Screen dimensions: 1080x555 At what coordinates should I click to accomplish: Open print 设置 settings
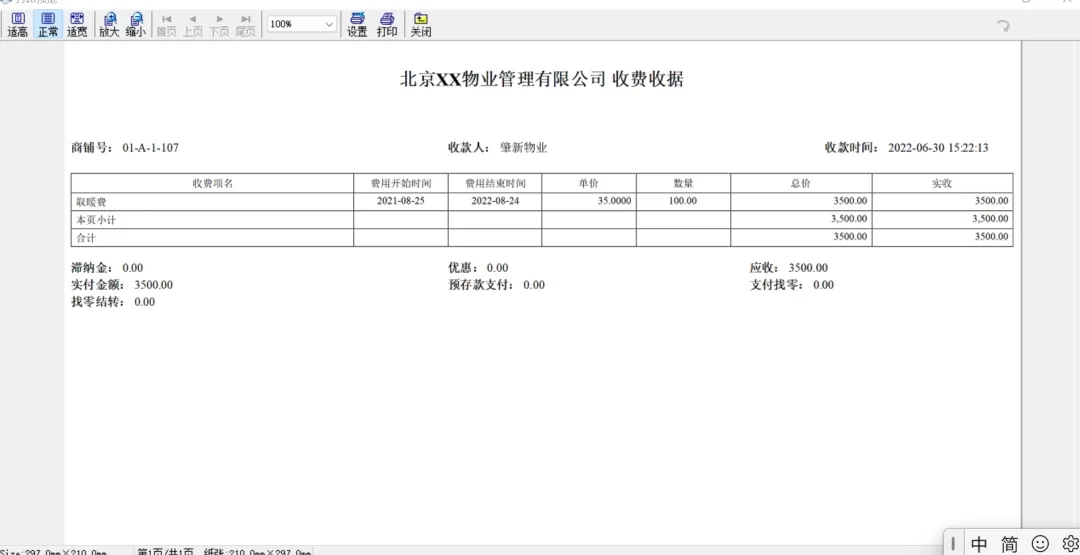point(357,25)
